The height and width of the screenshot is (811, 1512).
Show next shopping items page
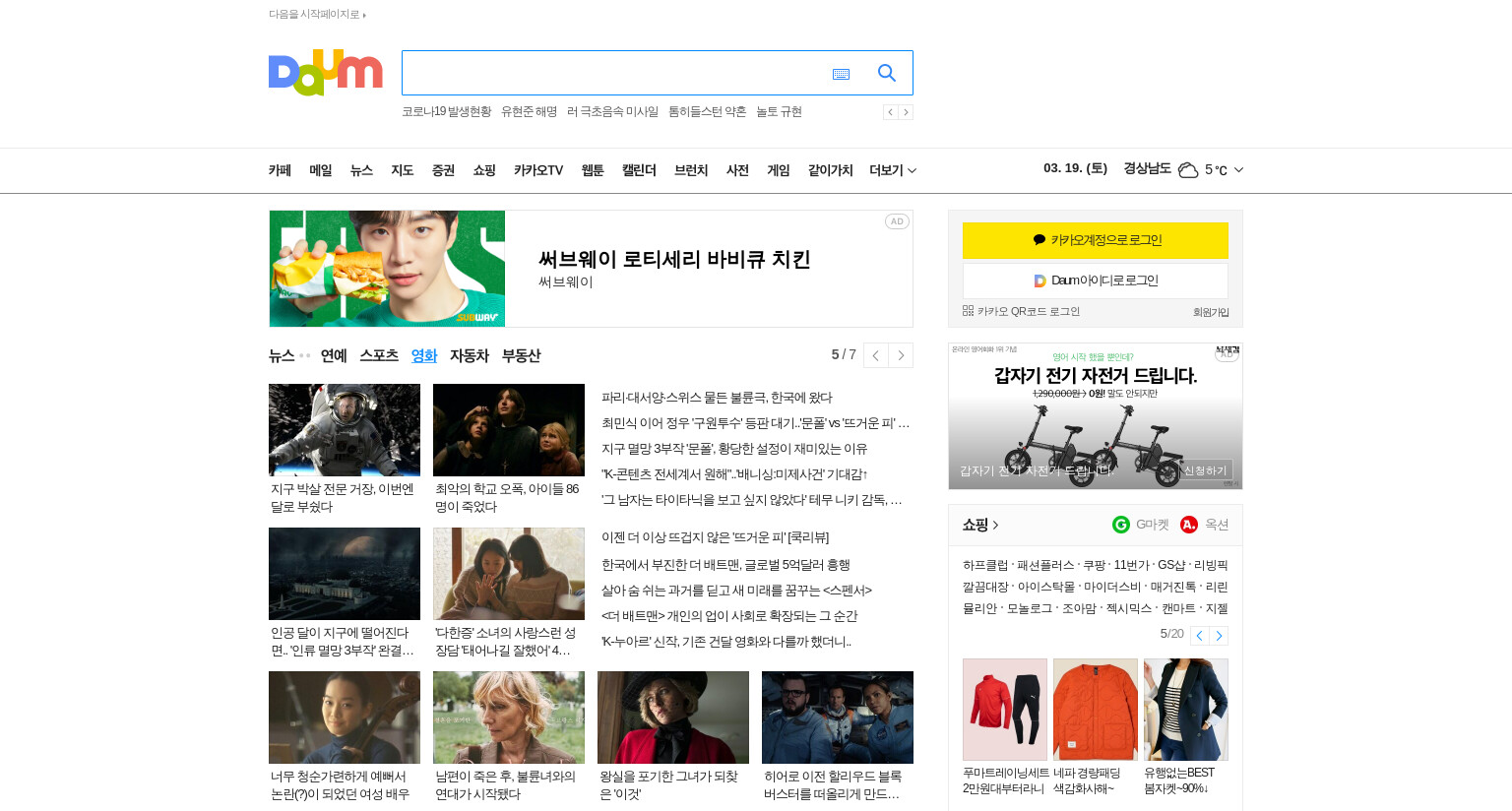[1219, 636]
